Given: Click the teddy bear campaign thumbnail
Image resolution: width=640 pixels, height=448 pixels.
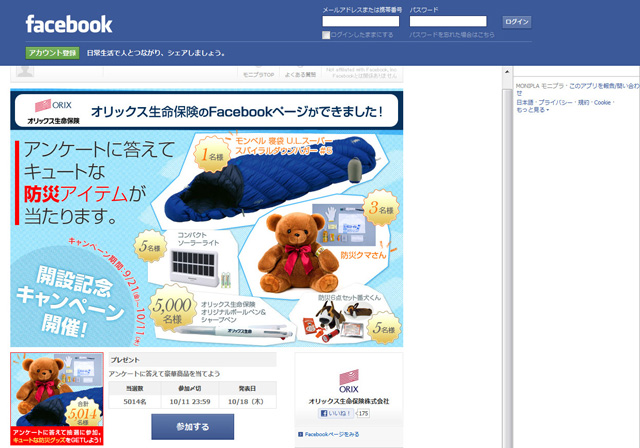Looking at the screenshot, I should point(57,399).
